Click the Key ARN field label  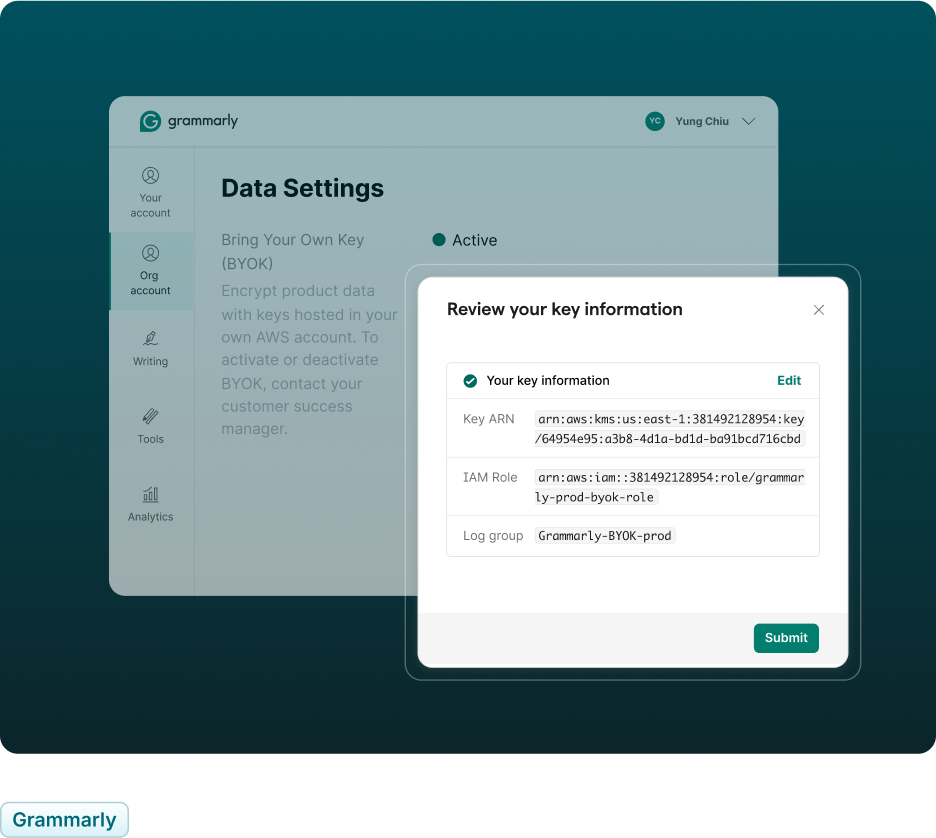(488, 419)
